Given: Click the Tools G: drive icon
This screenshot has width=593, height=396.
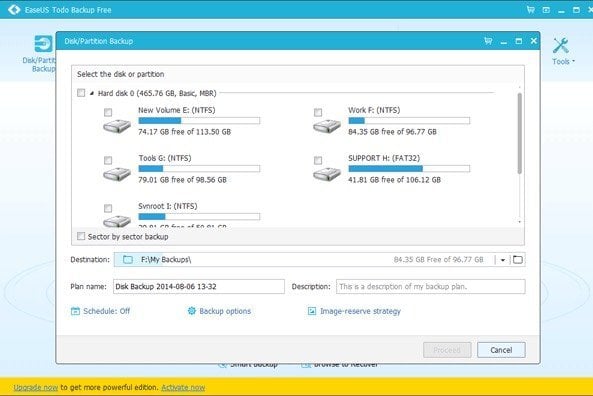Looking at the screenshot, I should [x=117, y=174].
